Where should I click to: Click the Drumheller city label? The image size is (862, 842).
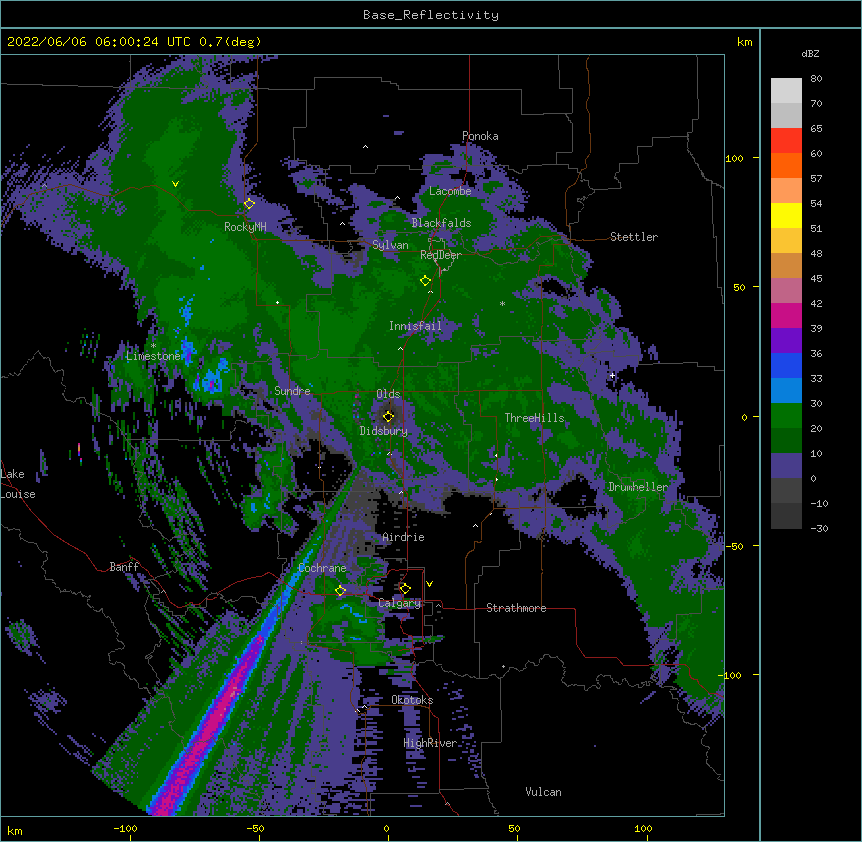click(x=638, y=487)
